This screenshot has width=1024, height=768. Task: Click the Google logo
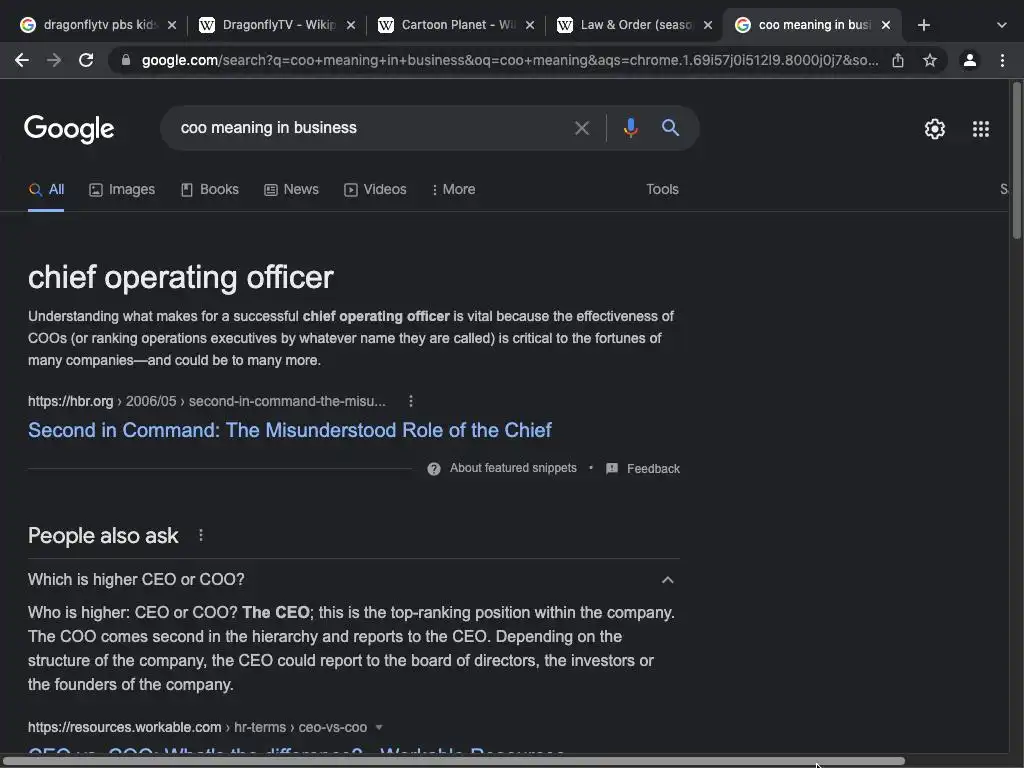[x=69, y=129]
